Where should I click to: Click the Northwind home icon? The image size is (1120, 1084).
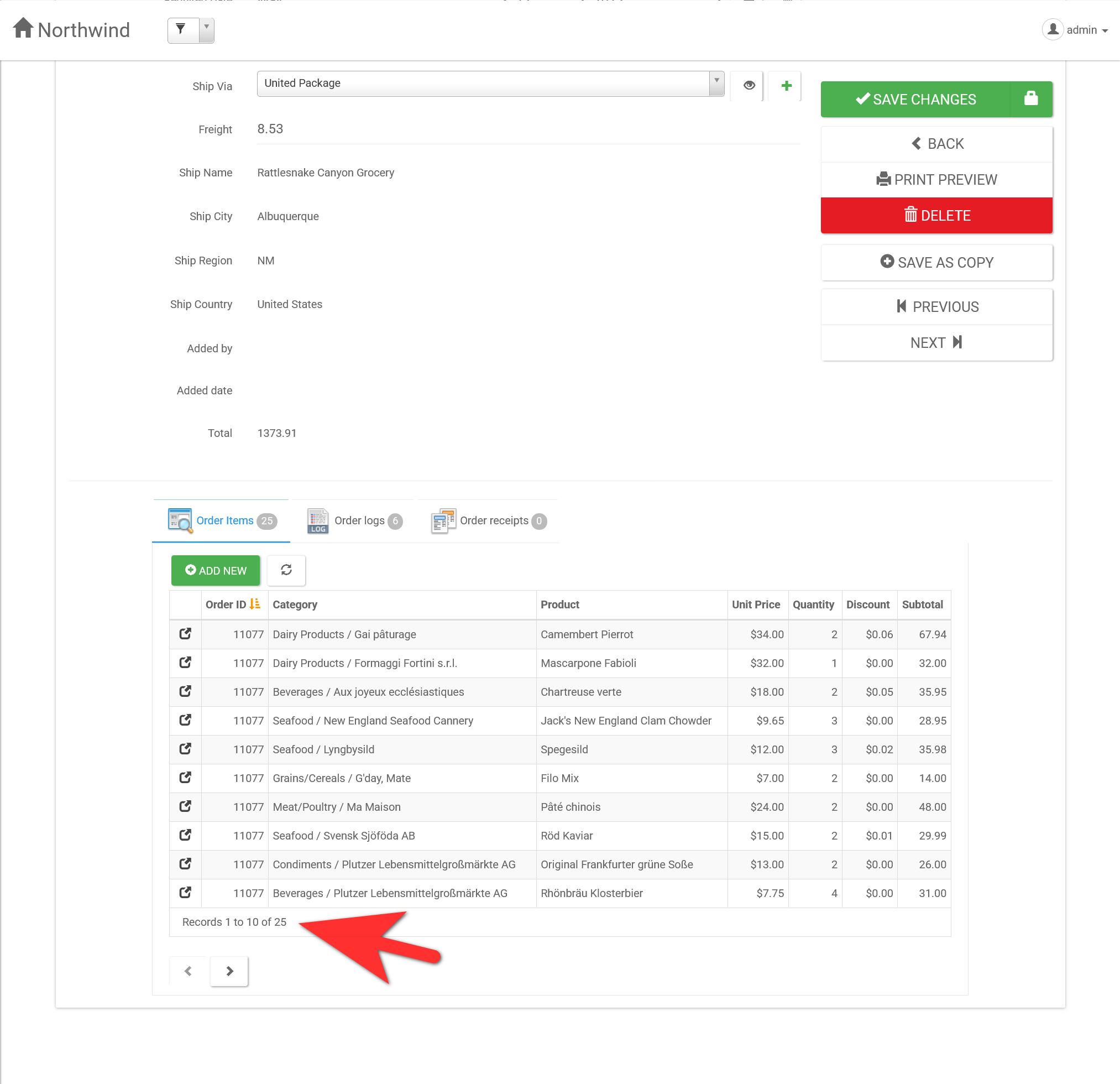pyautogui.click(x=23, y=28)
